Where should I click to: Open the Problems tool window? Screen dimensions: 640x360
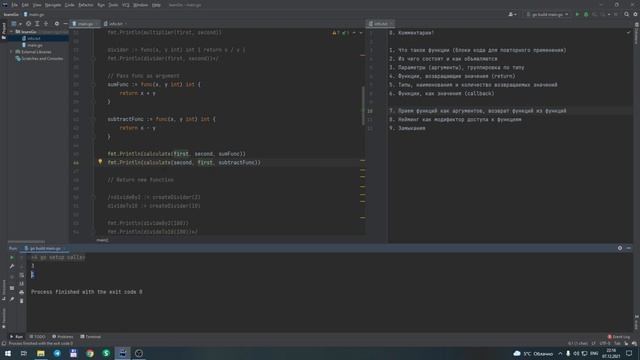(x=63, y=337)
